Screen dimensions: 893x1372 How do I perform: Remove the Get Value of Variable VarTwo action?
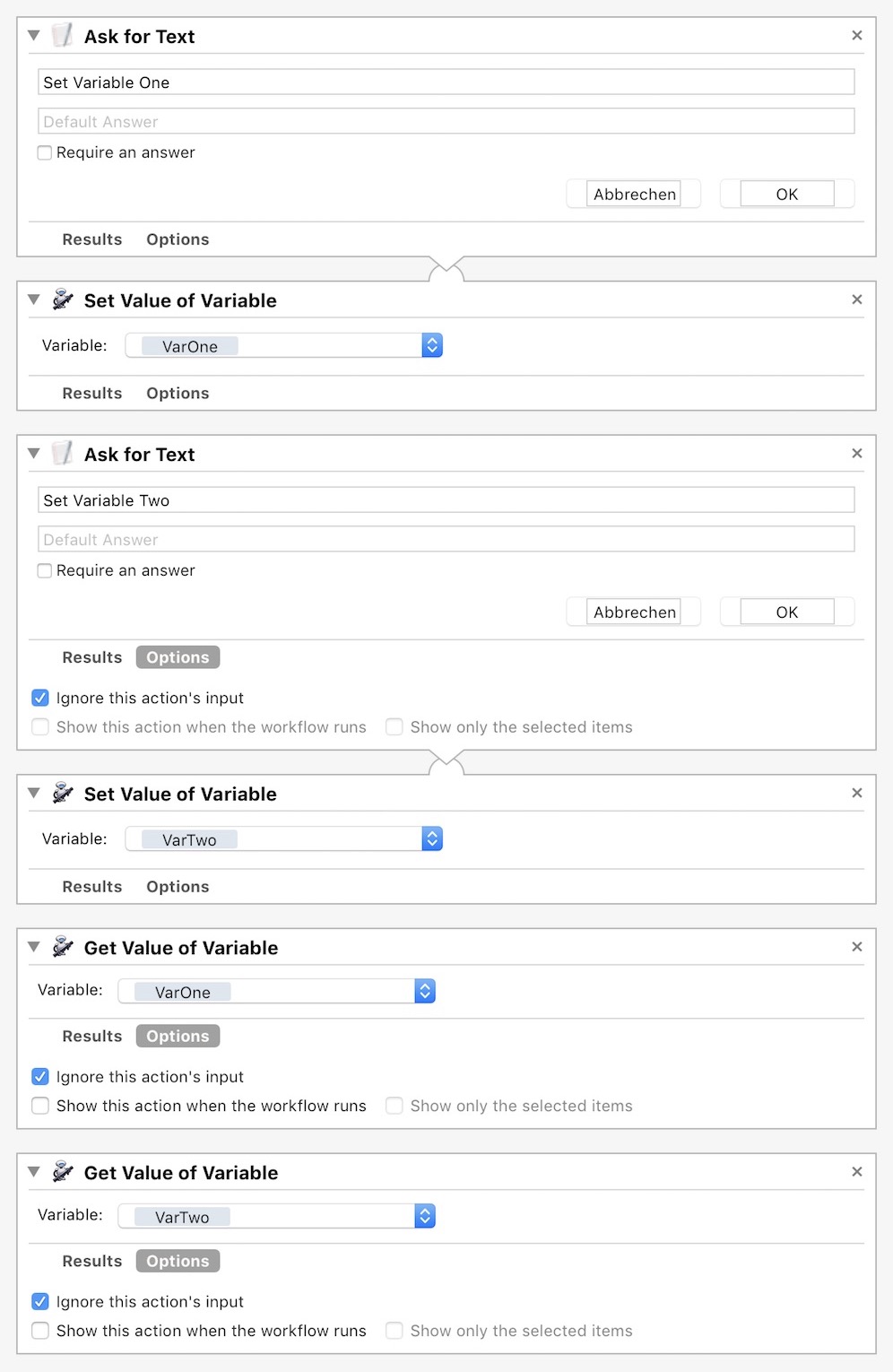click(x=856, y=1172)
